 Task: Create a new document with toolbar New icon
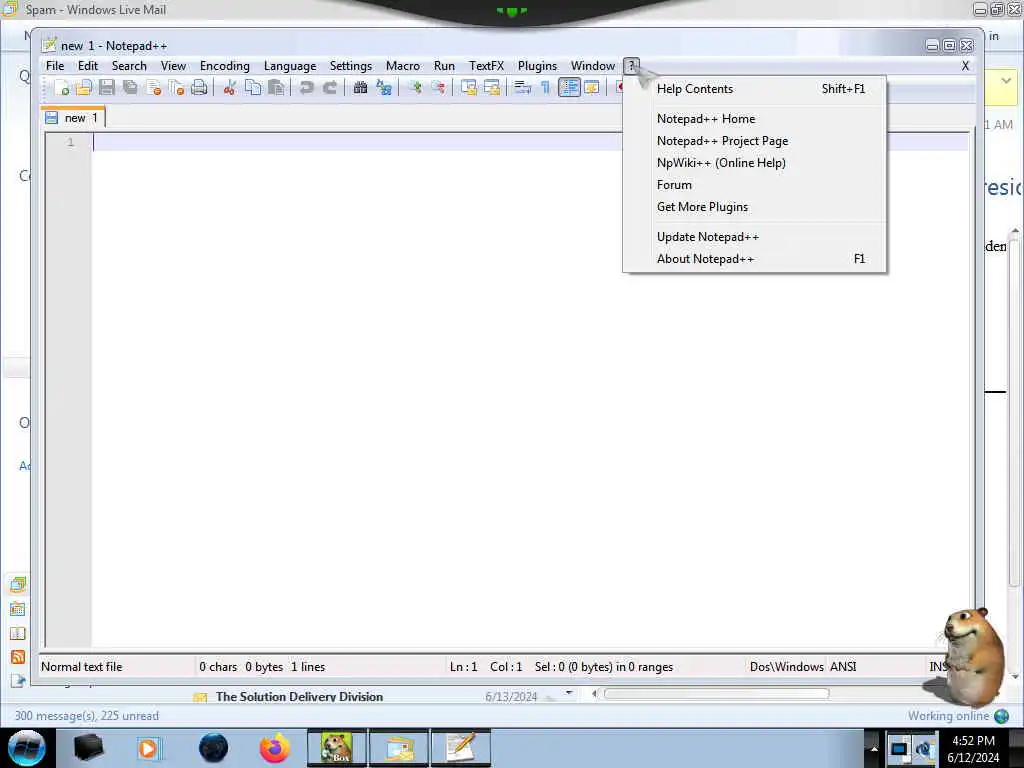click(62, 87)
